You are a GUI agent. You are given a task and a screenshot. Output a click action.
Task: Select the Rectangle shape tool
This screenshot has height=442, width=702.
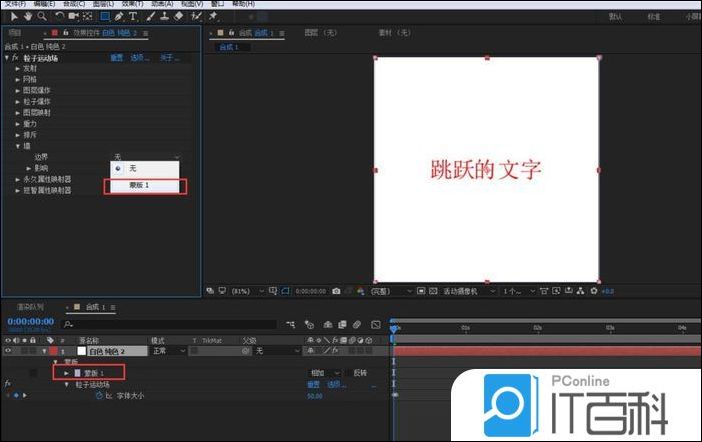104,16
